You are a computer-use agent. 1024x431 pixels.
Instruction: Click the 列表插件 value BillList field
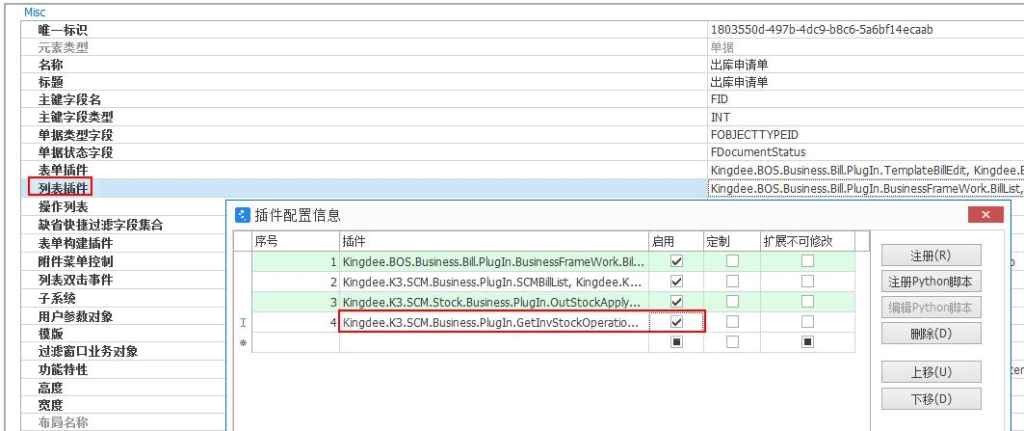coord(864,188)
